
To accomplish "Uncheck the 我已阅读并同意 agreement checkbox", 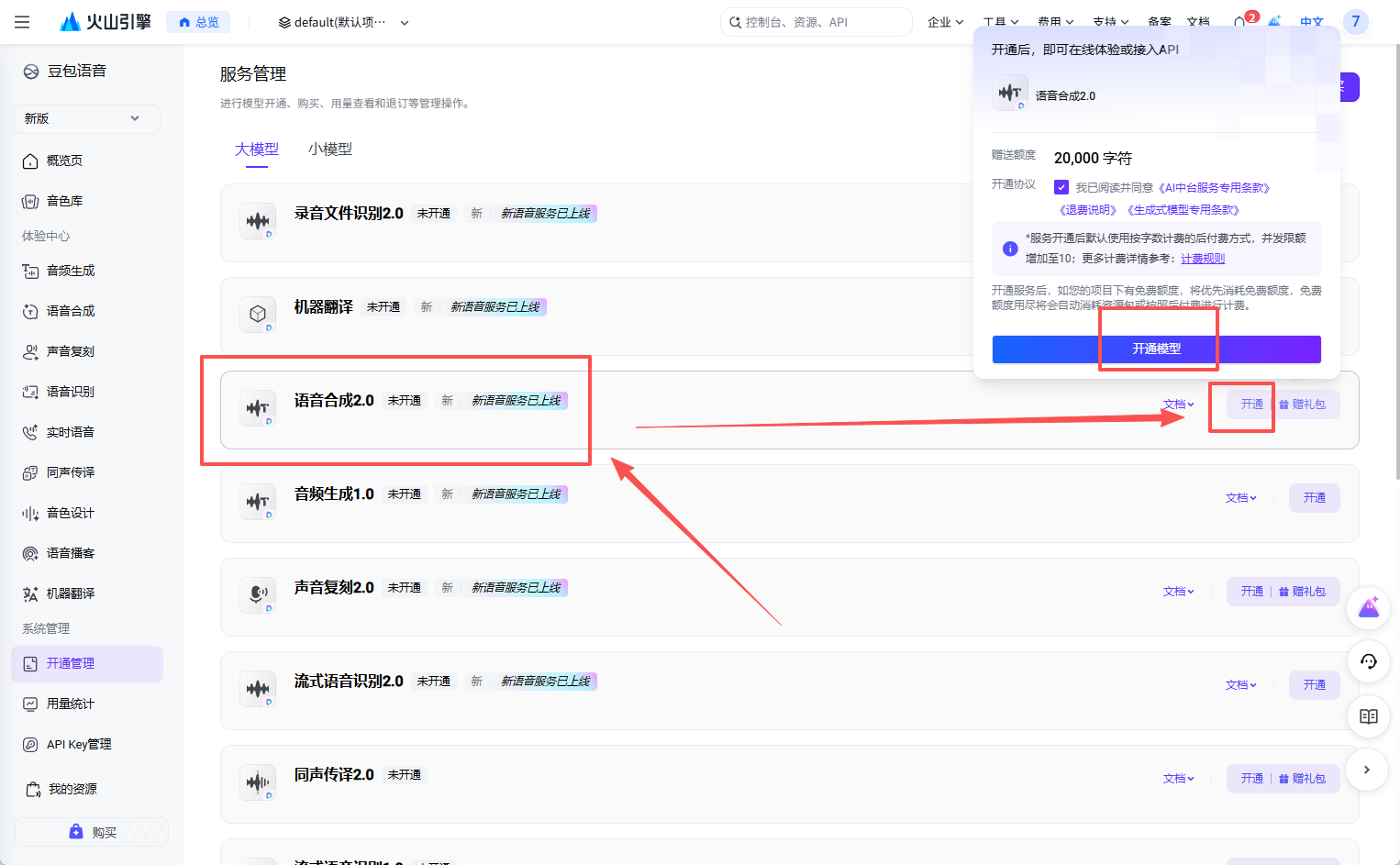I will (x=1061, y=187).
